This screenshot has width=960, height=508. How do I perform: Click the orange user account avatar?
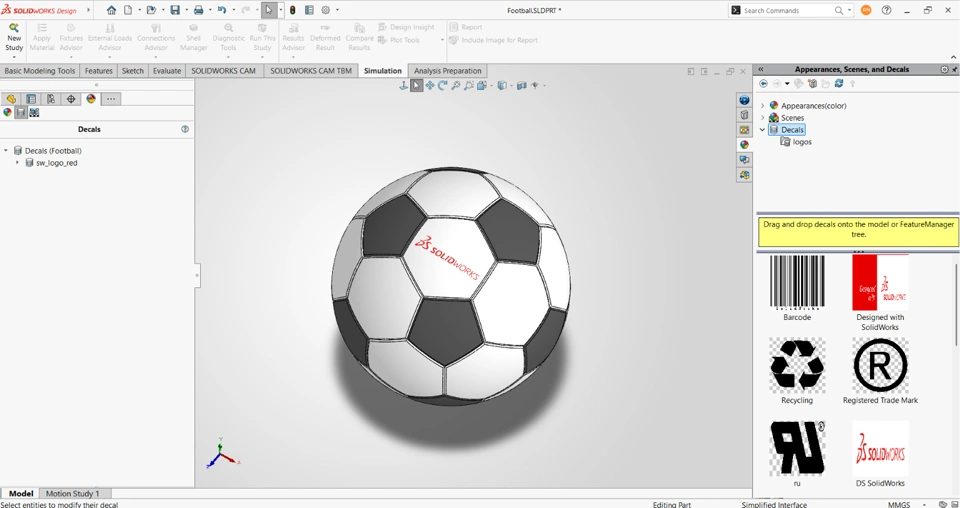[x=866, y=10]
